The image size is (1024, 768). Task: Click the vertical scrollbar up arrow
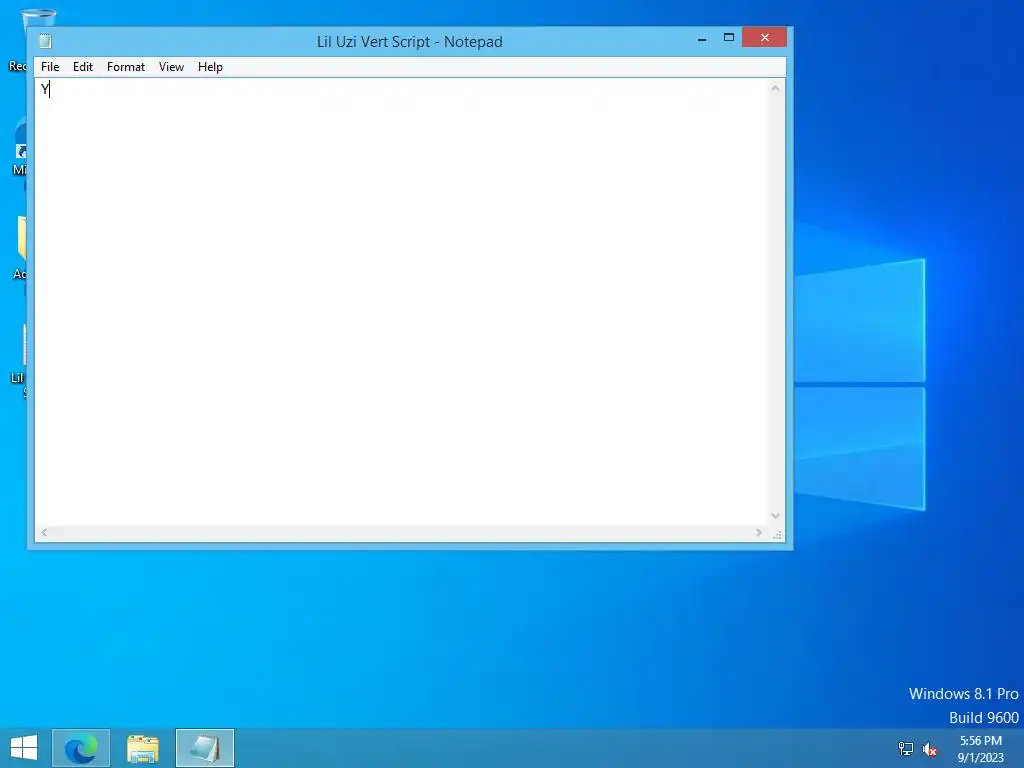[775, 88]
